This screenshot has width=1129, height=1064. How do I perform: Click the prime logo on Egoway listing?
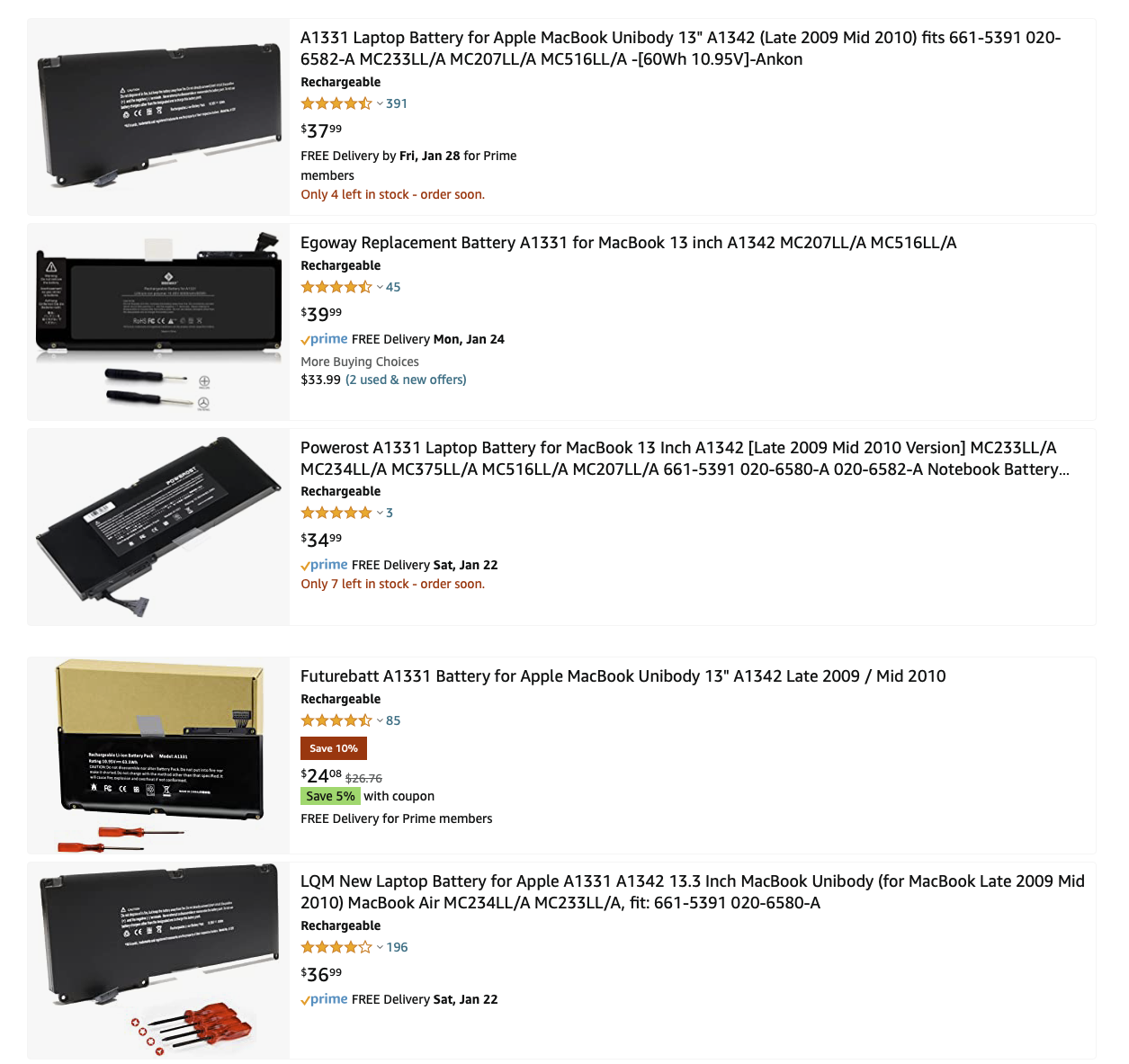[x=324, y=339]
